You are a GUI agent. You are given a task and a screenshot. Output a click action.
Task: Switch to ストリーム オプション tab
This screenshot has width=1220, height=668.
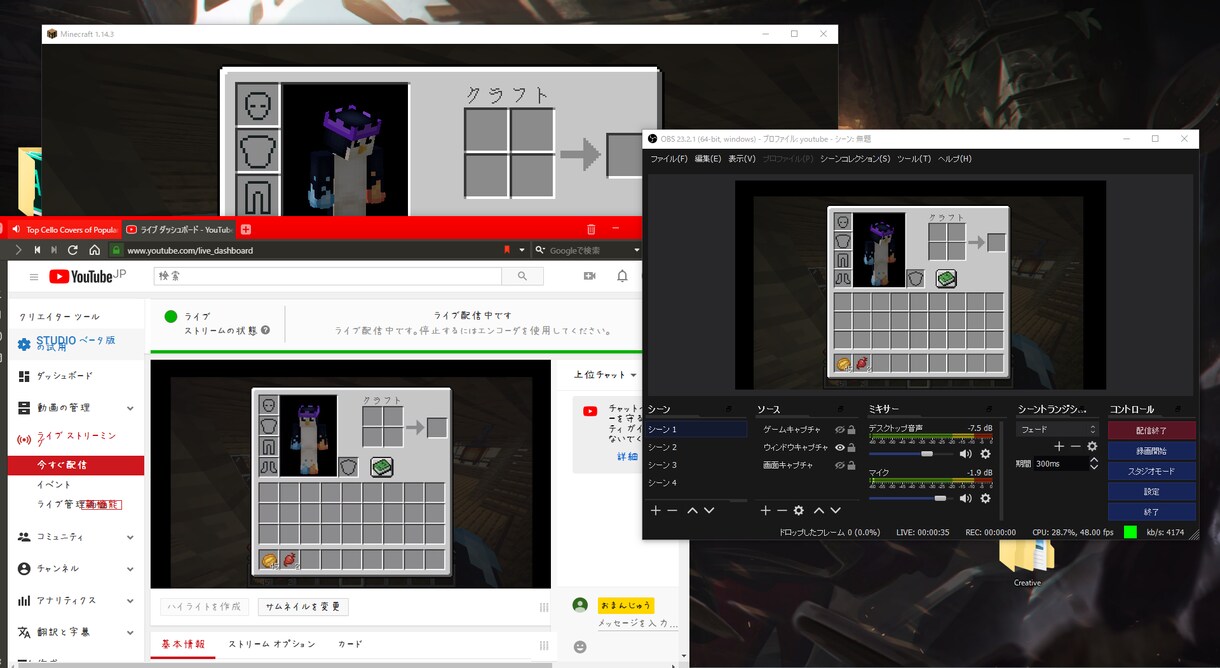click(272, 644)
